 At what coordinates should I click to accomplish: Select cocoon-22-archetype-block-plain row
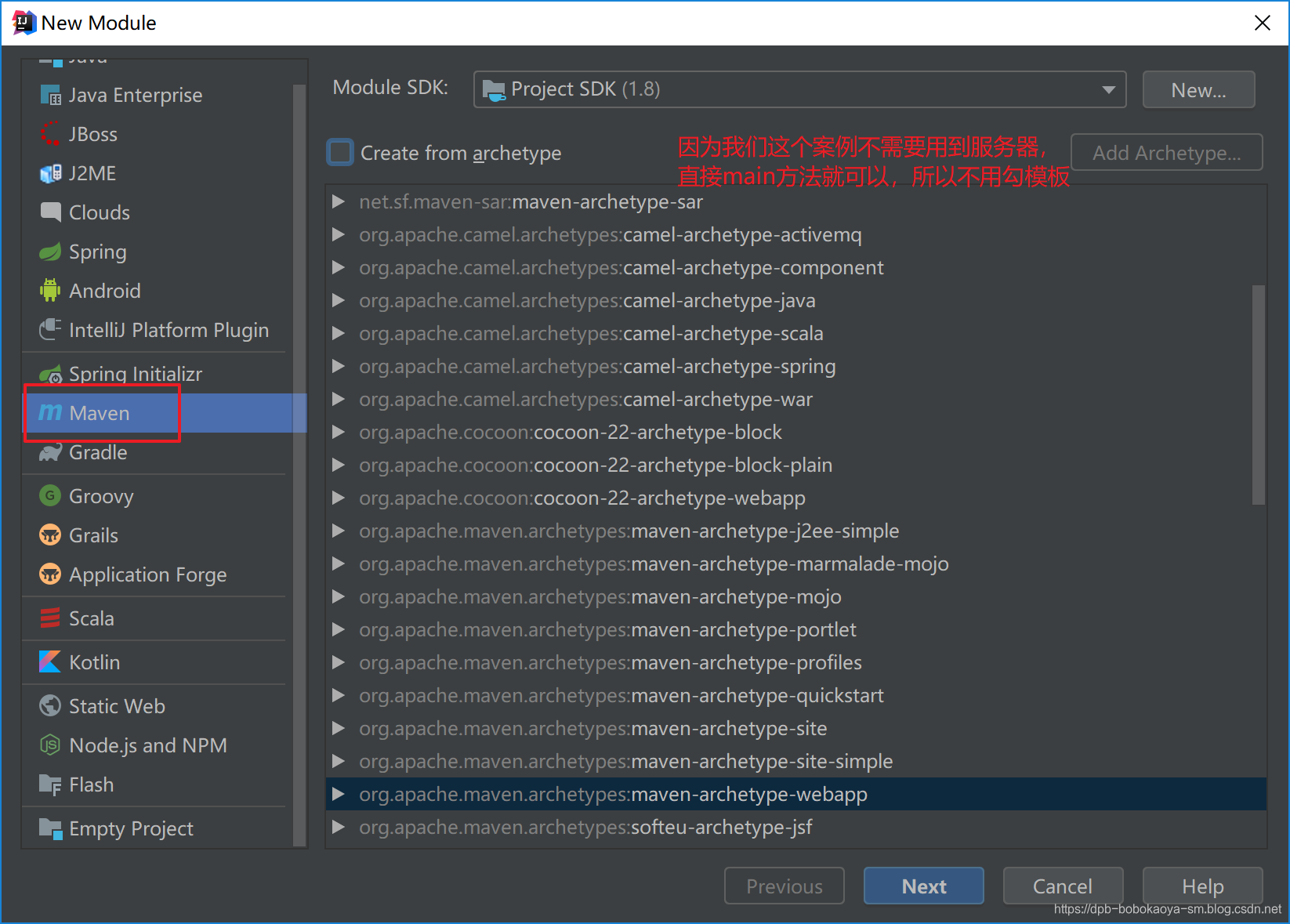coord(795,465)
